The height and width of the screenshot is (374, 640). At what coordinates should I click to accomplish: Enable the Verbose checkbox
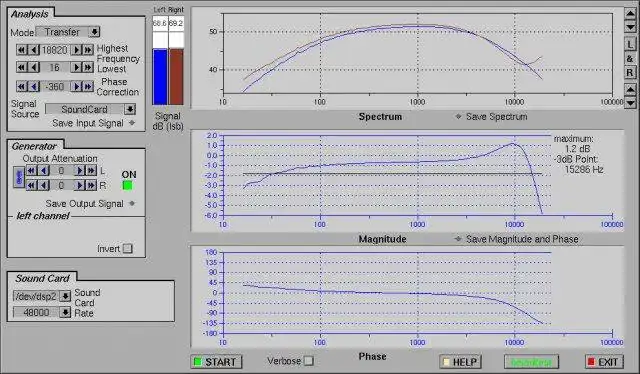pyautogui.click(x=309, y=361)
